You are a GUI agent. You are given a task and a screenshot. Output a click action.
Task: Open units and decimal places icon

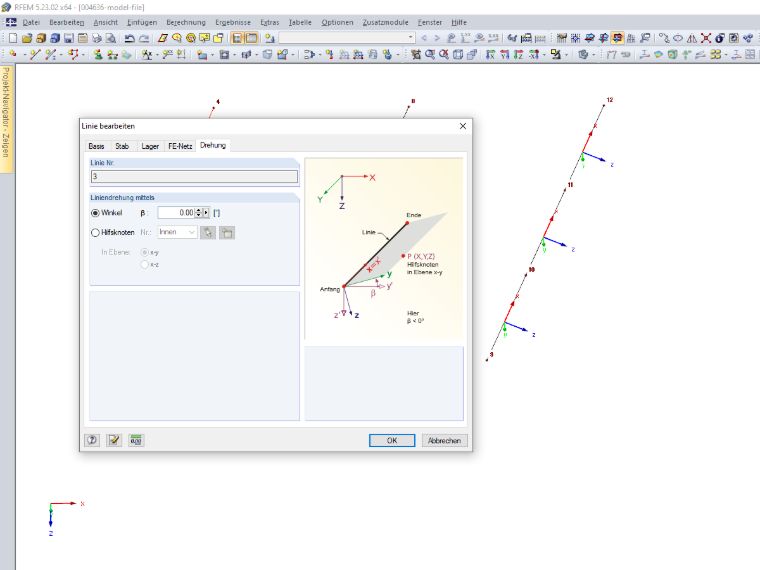click(136, 440)
